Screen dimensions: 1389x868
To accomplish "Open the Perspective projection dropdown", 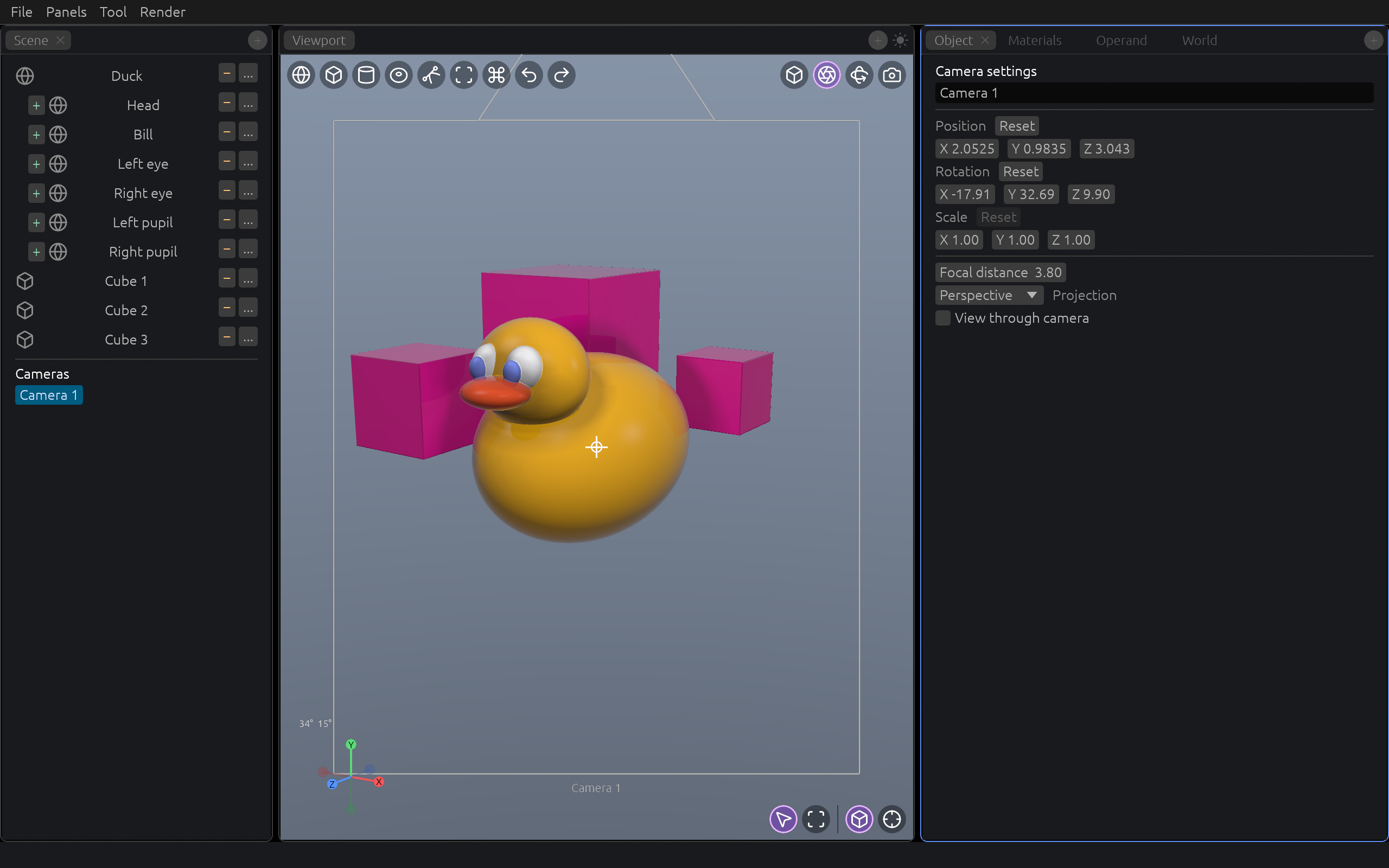I will pyautogui.click(x=989, y=295).
